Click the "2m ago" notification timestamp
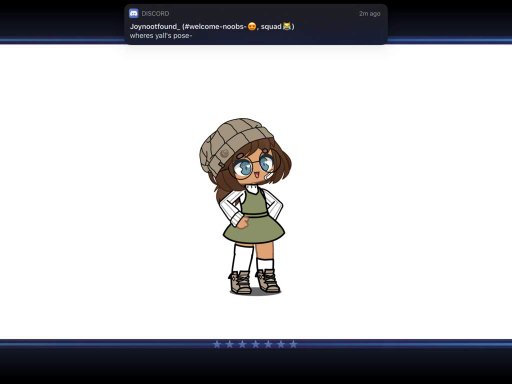The height and width of the screenshot is (384, 512). tap(370, 14)
